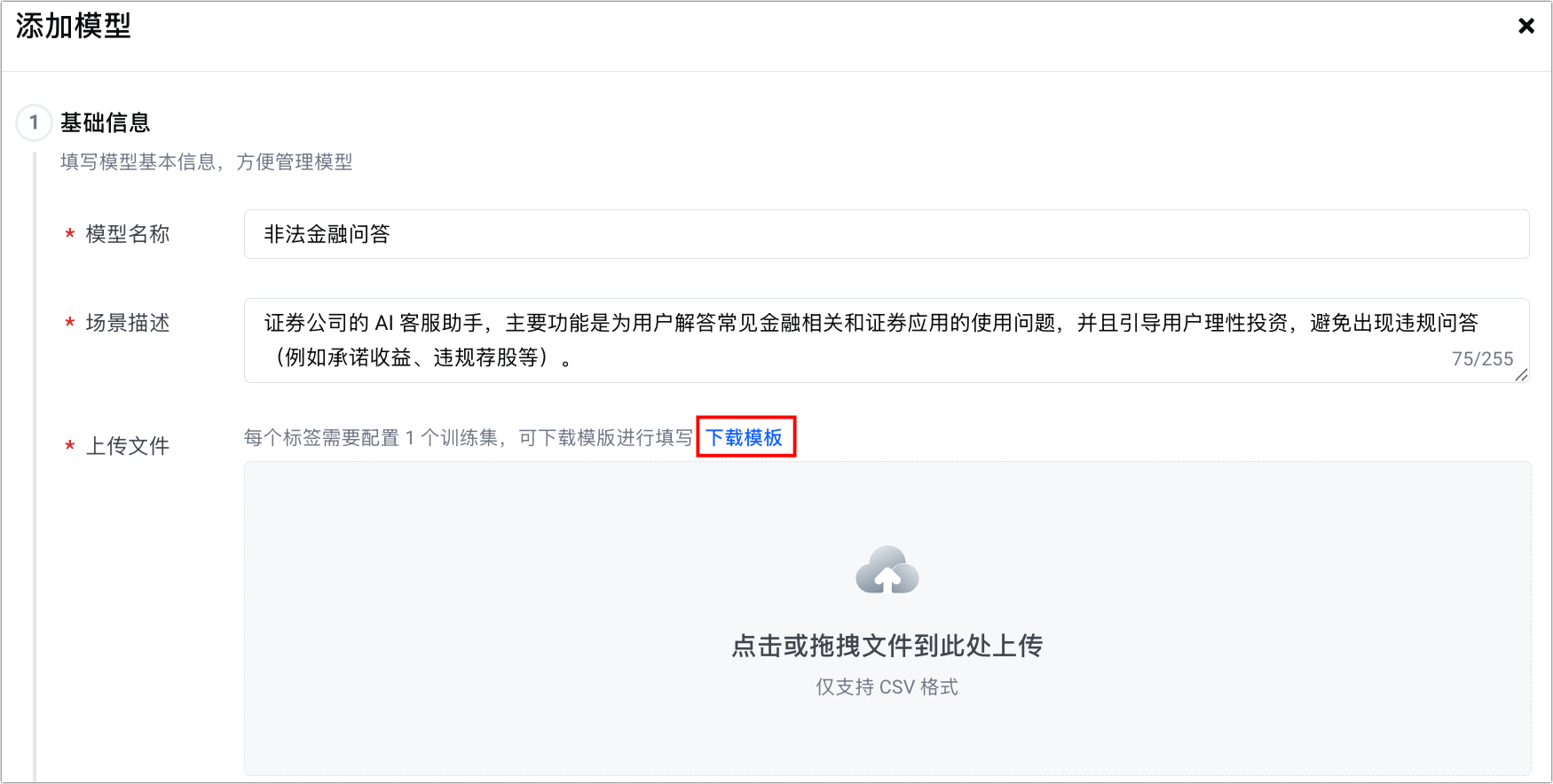Viewport: 1553px width, 784px height.
Task: Open the 下载模板 link
Action: click(x=745, y=437)
